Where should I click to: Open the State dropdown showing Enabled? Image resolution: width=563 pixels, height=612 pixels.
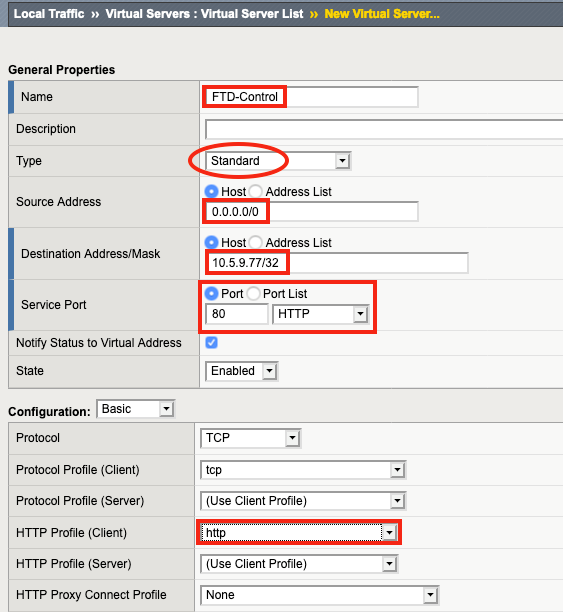241,371
